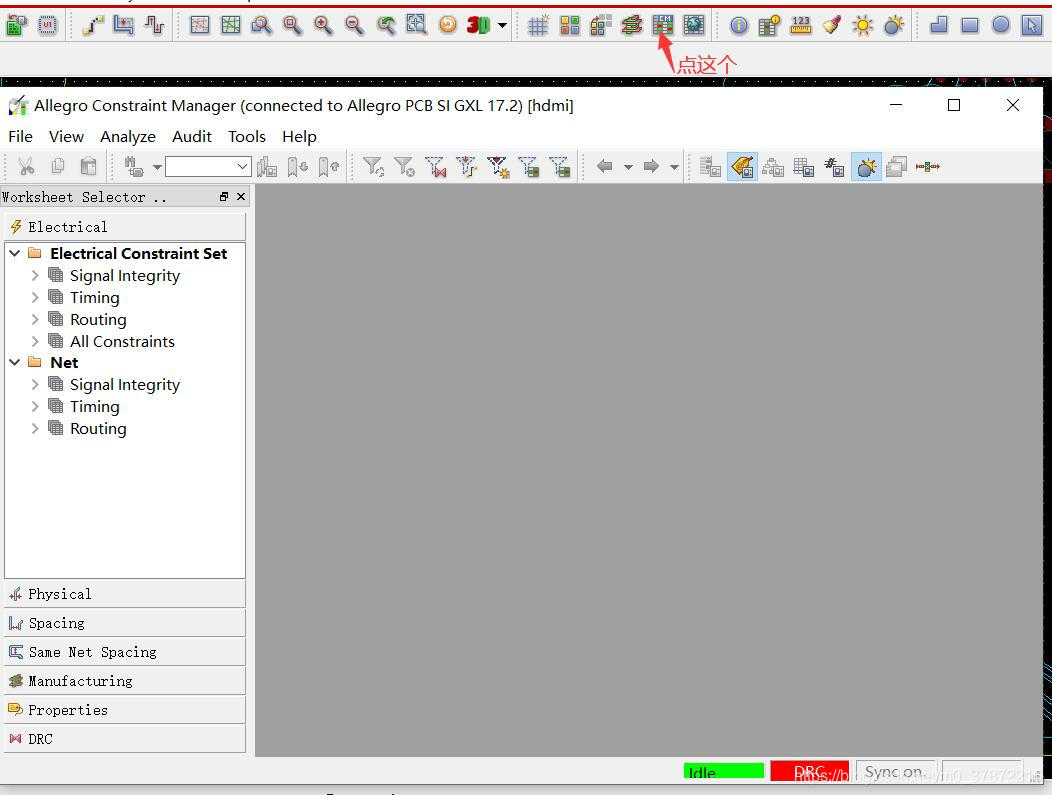Toggle the highlighted sun icon in Constraint Manager toolbar
The width and height of the screenshot is (1052, 795).
point(866,167)
